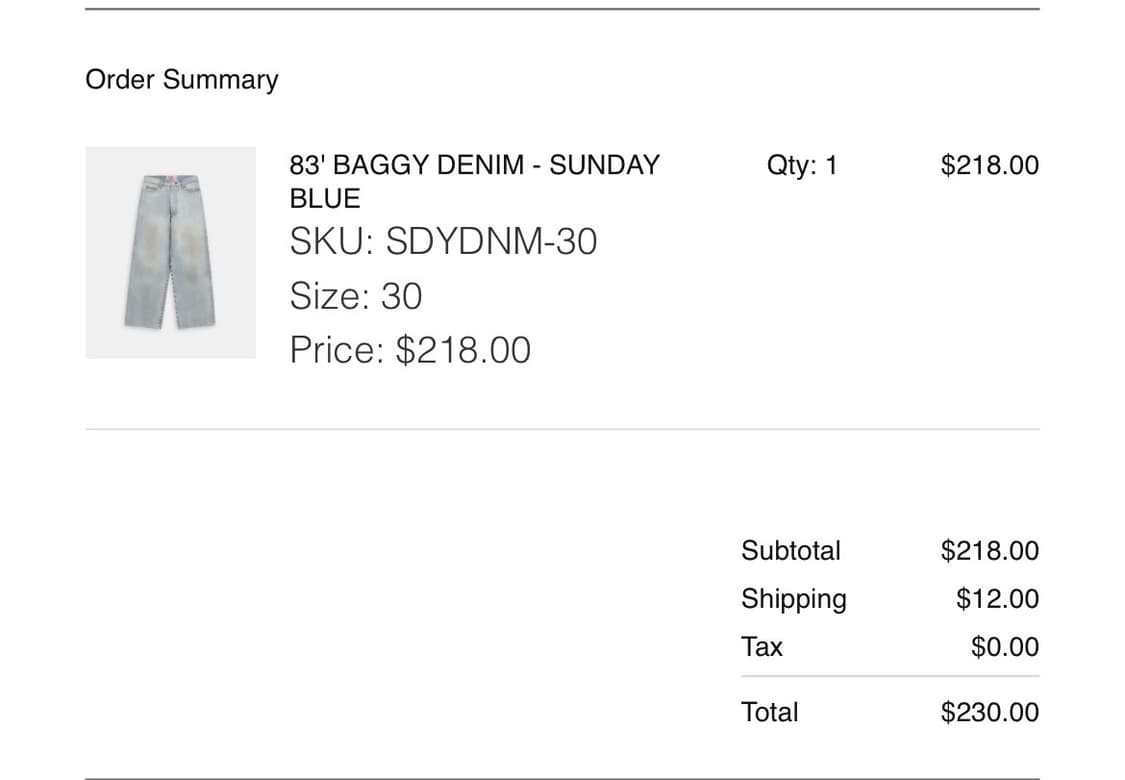This screenshot has height=780, width=1125.
Task: Open the 83' BAGGY DENIM - SUNDAY BLUE title
Action: [x=474, y=181]
